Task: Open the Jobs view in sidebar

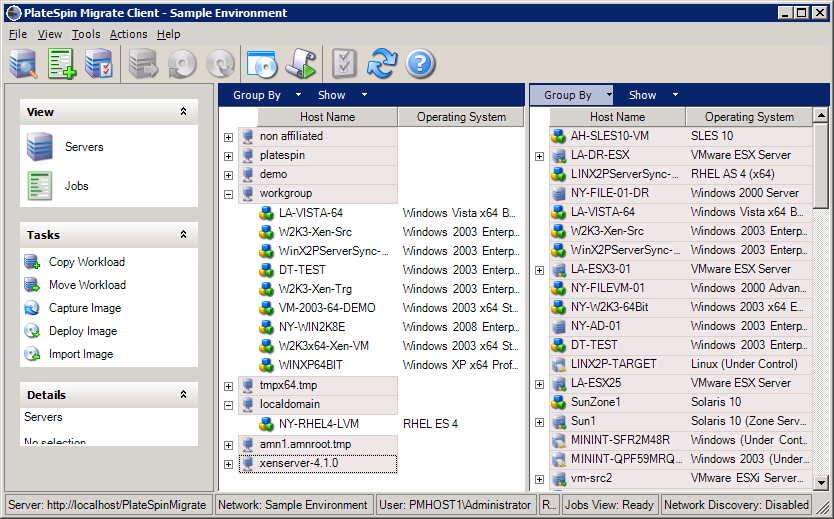Action: [x=41, y=186]
